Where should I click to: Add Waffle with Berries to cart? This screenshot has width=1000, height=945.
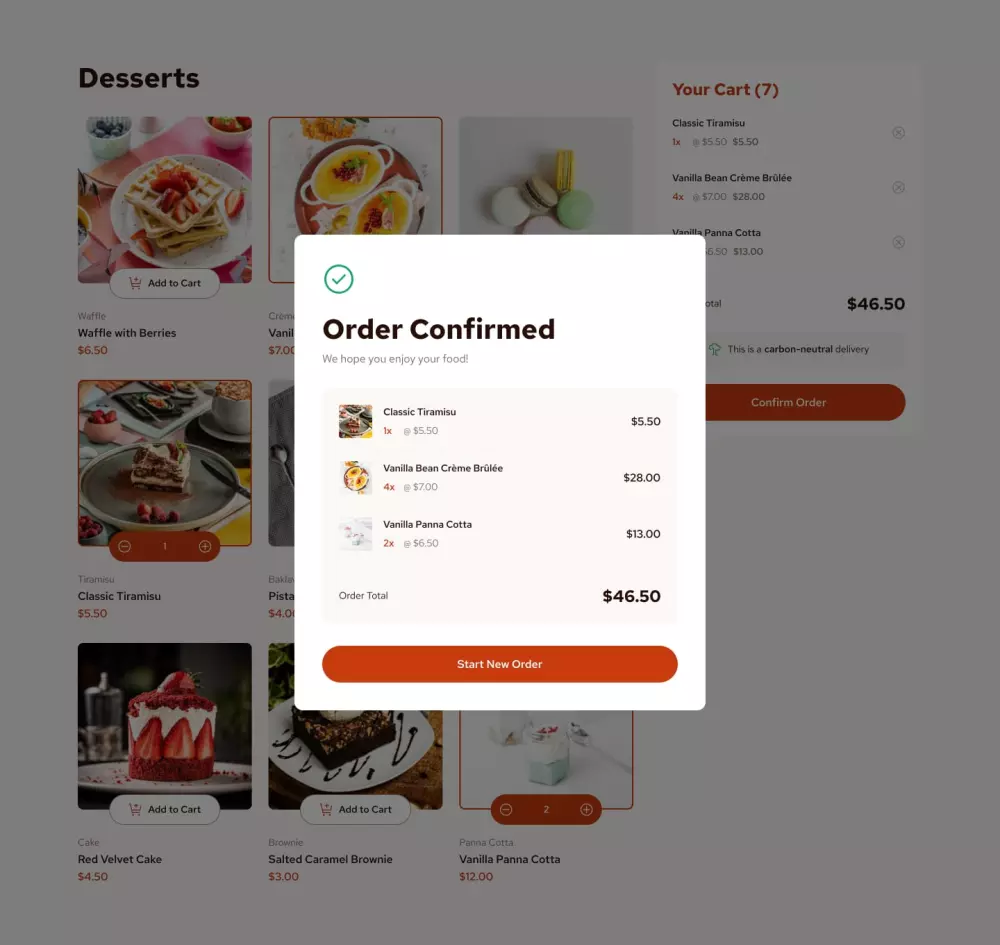pos(165,283)
